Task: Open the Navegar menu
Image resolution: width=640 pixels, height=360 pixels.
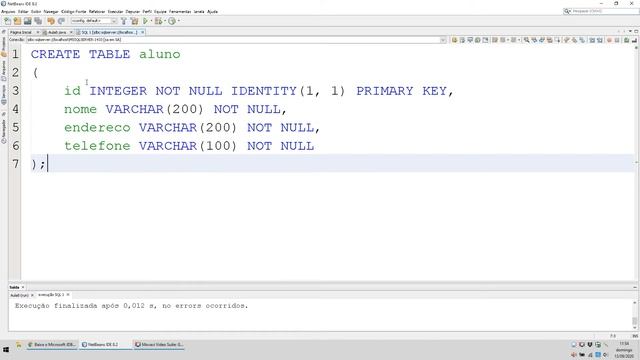Action: click(51, 11)
